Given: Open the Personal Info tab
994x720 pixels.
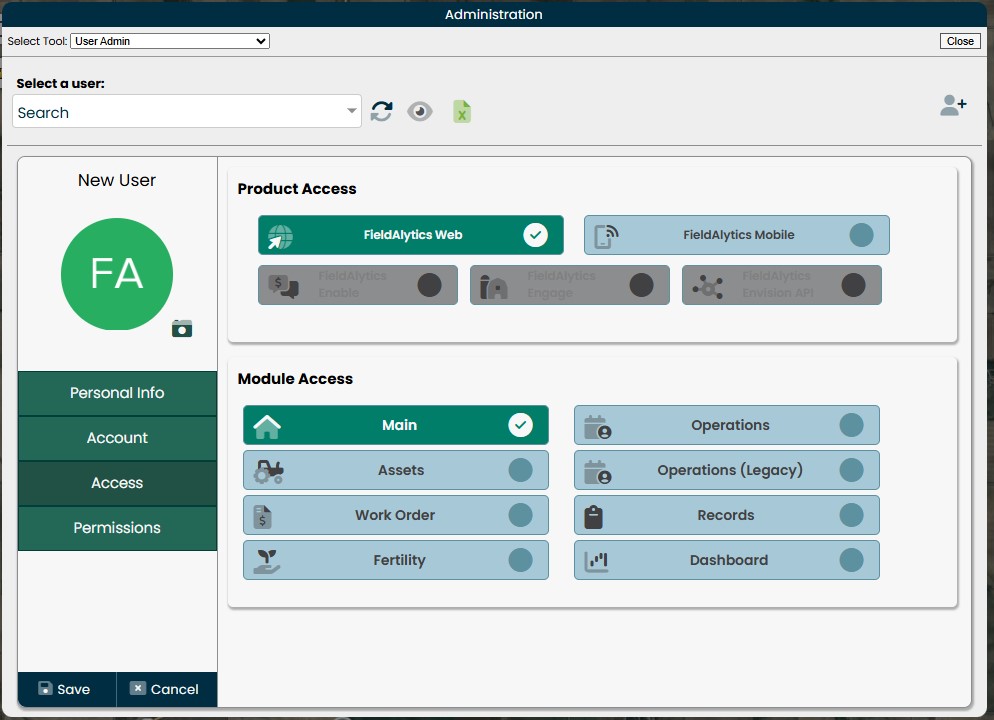Looking at the screenshot, I should point(117,393).
